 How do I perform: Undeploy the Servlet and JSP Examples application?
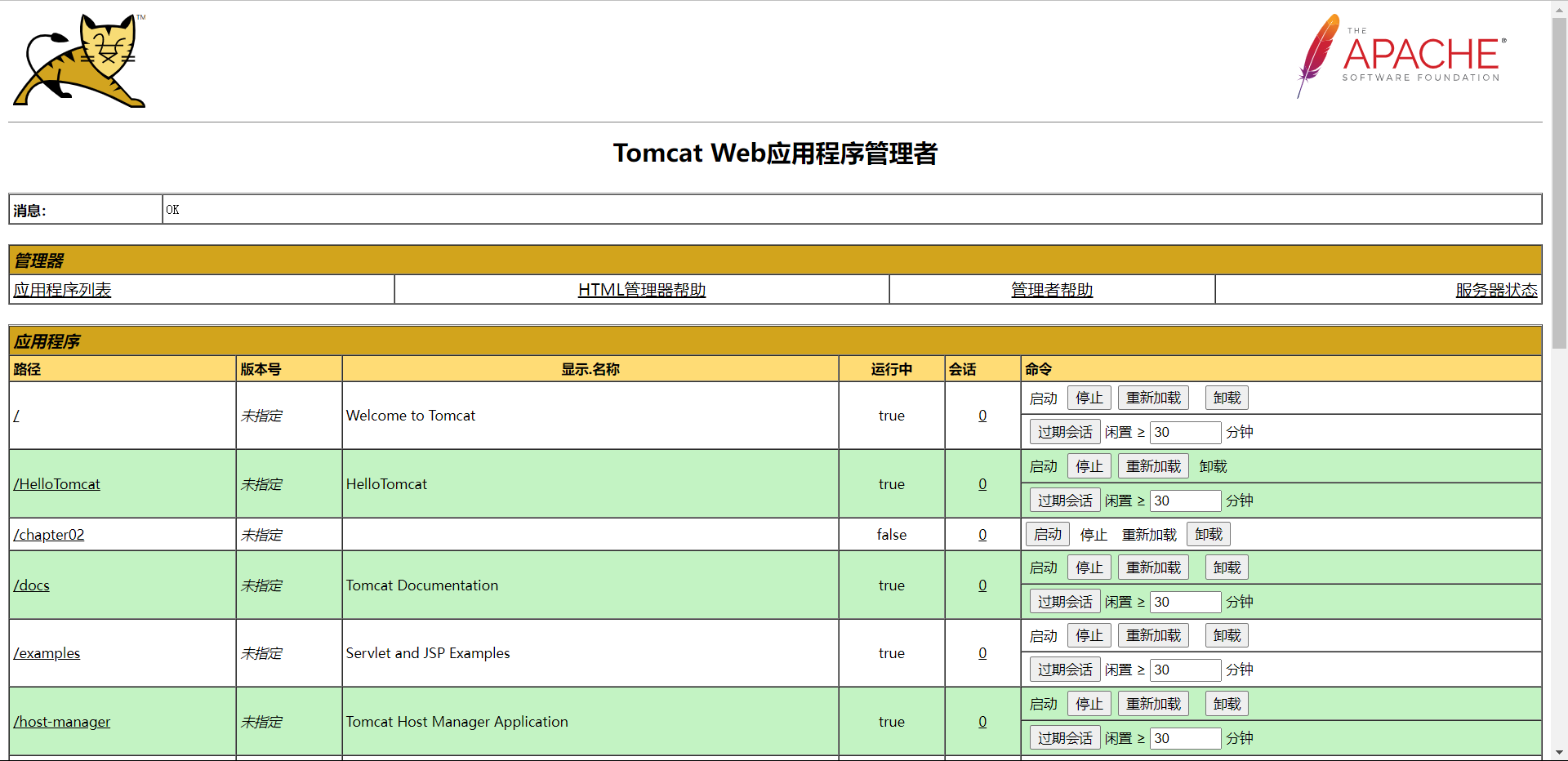click(1227, 635)
